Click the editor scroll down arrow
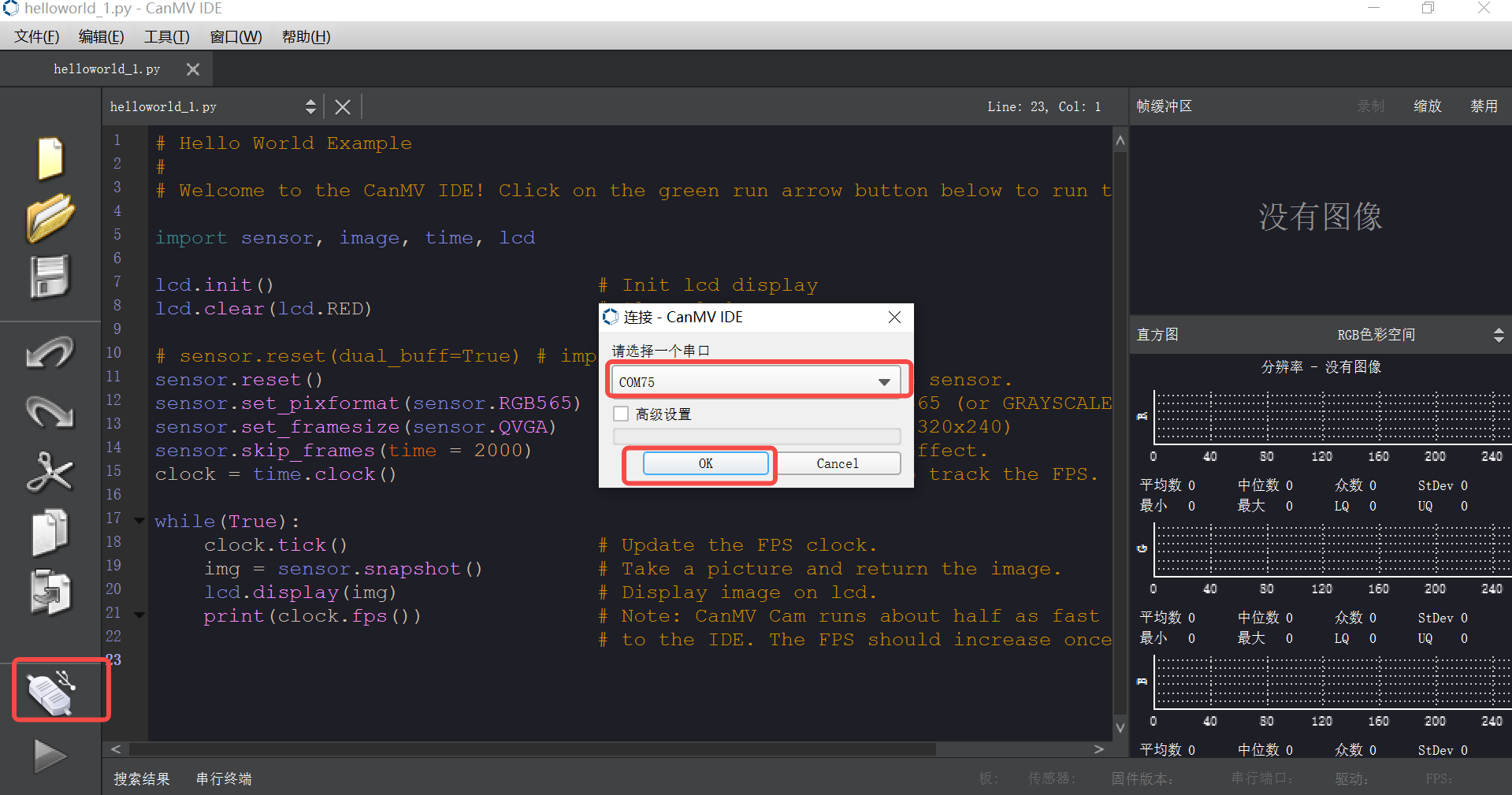 tap(1120, 727)
